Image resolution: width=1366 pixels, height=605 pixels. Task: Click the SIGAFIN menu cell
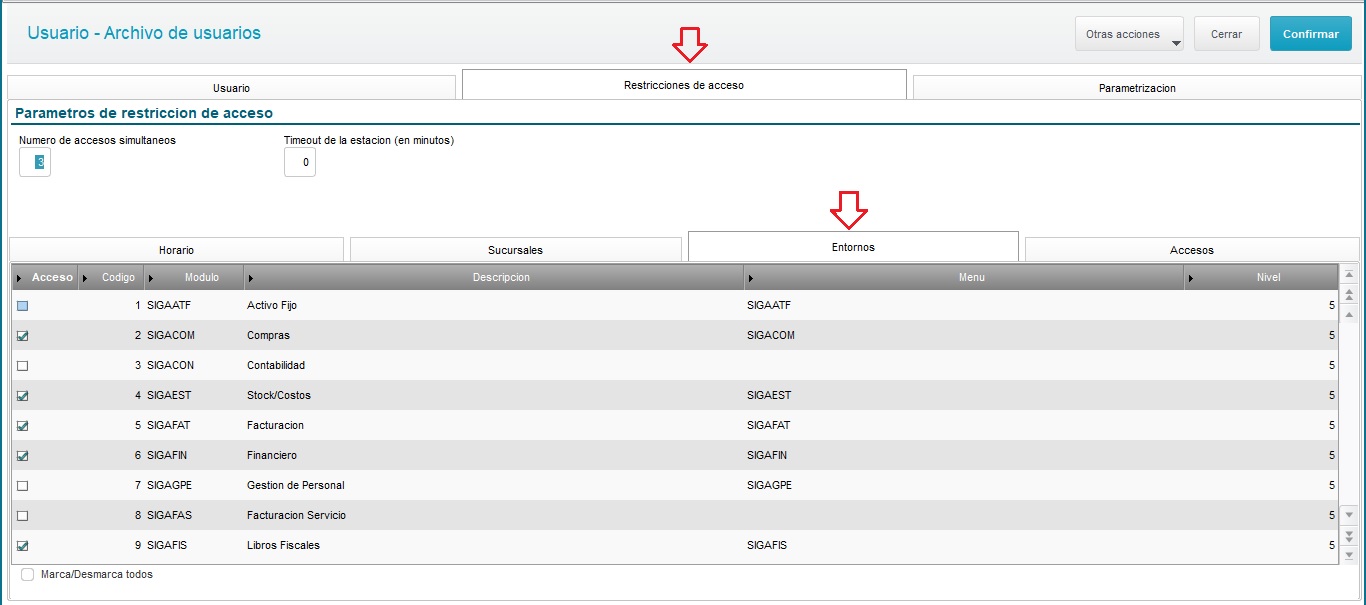coord(964,455)
